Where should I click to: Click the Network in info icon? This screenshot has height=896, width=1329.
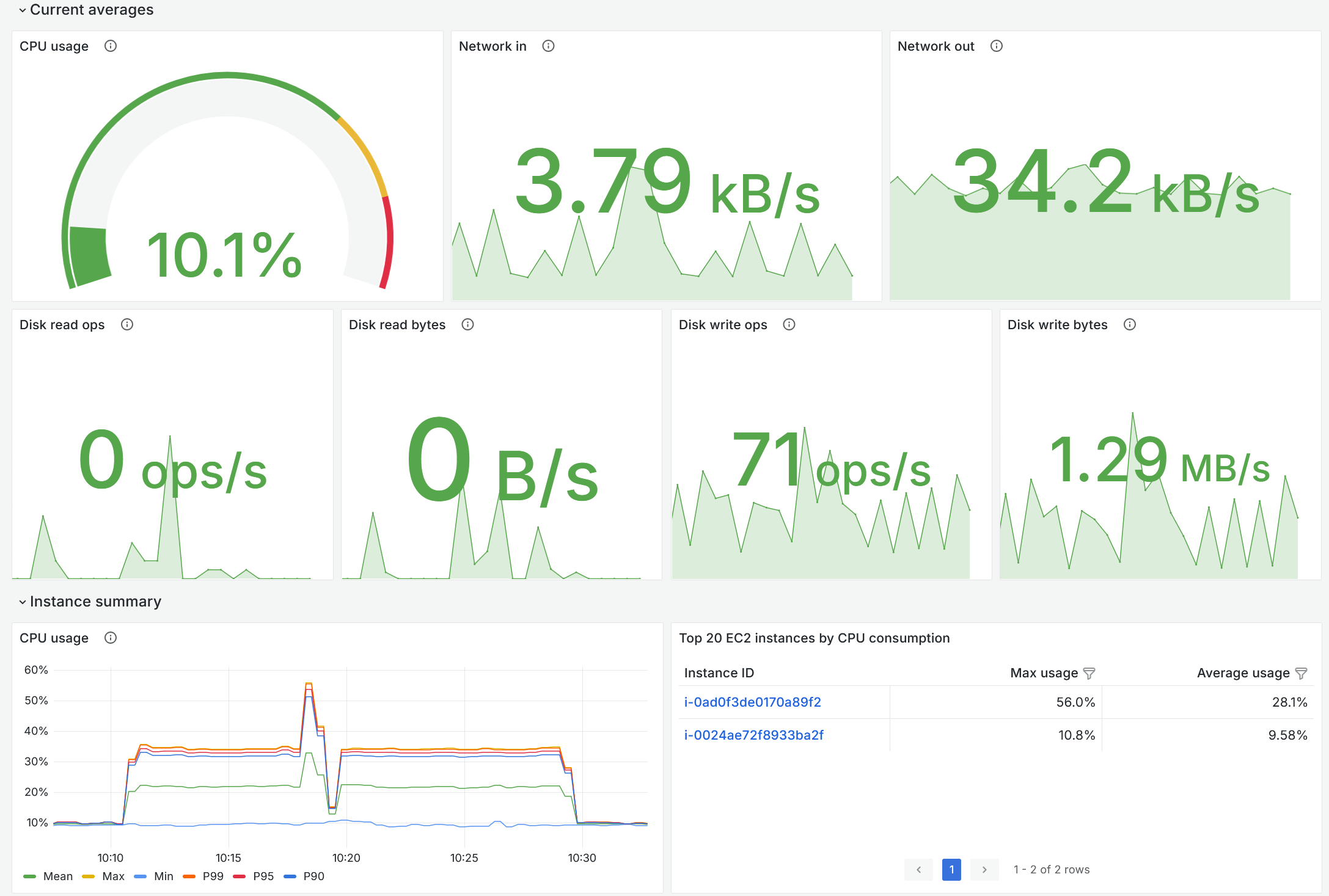548,46
